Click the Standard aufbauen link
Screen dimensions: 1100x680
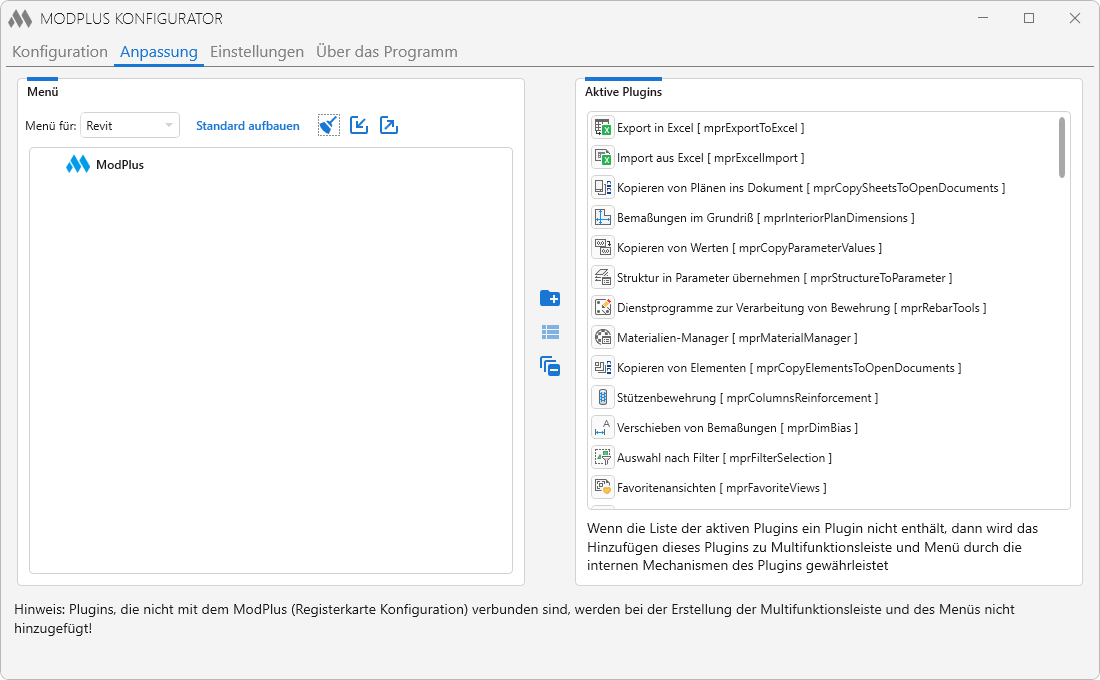click(248, 126)
